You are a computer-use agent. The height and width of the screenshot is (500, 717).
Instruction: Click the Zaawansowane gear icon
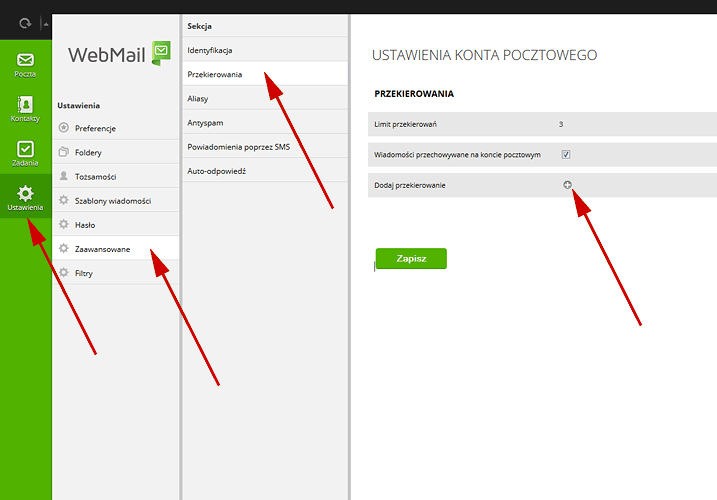click(64, 248)
